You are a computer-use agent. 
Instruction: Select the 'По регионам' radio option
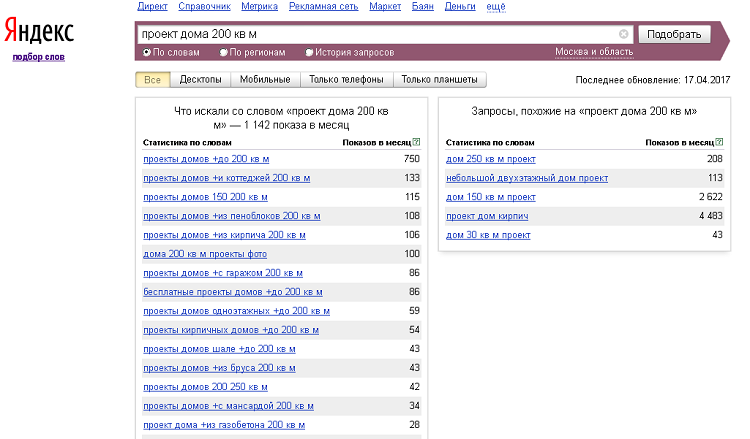point(224,52)
